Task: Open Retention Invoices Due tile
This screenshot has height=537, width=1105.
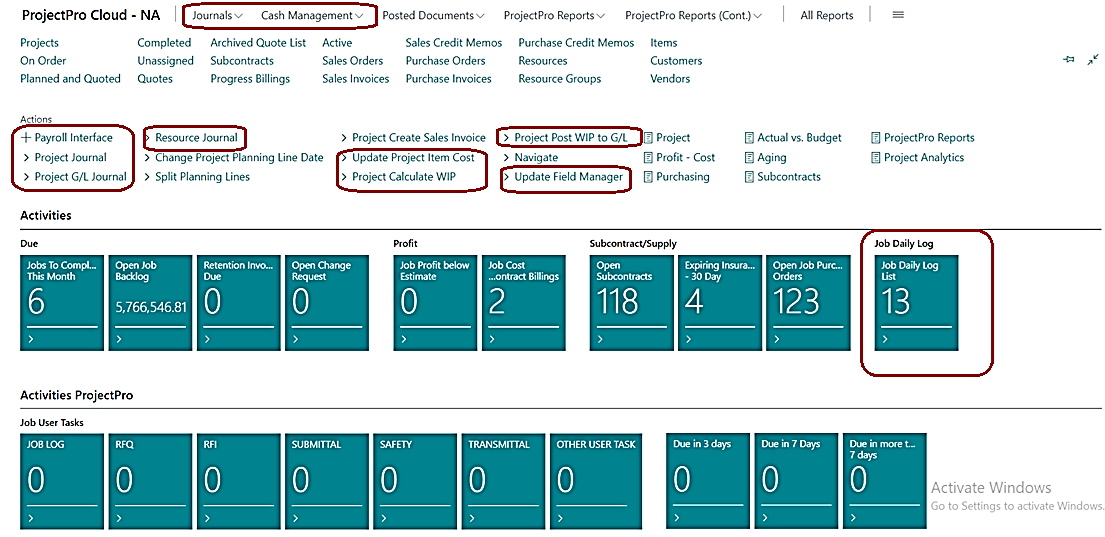Action: [x=239, y=303]
